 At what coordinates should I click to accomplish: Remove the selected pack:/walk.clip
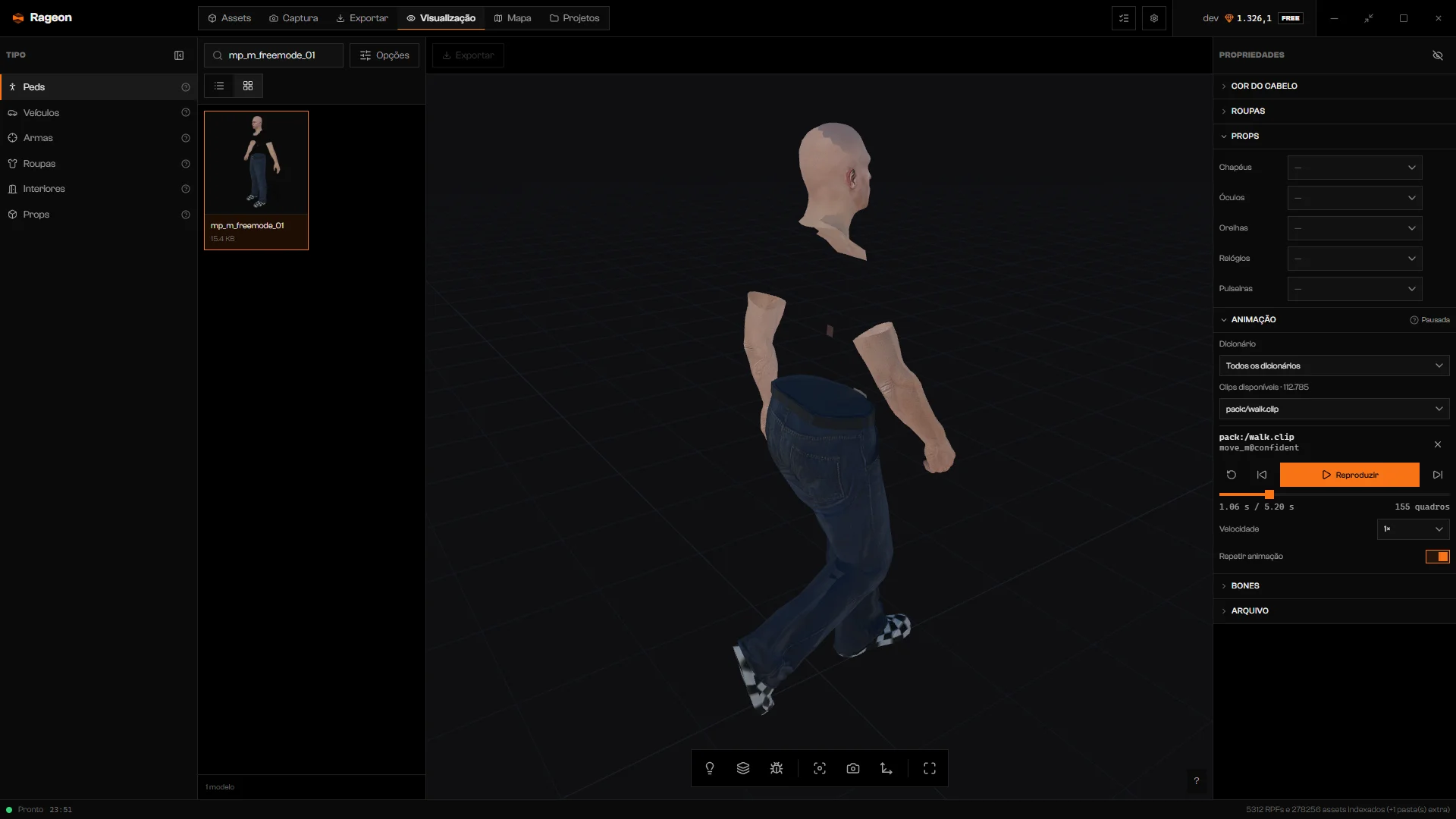(1438, 444)
